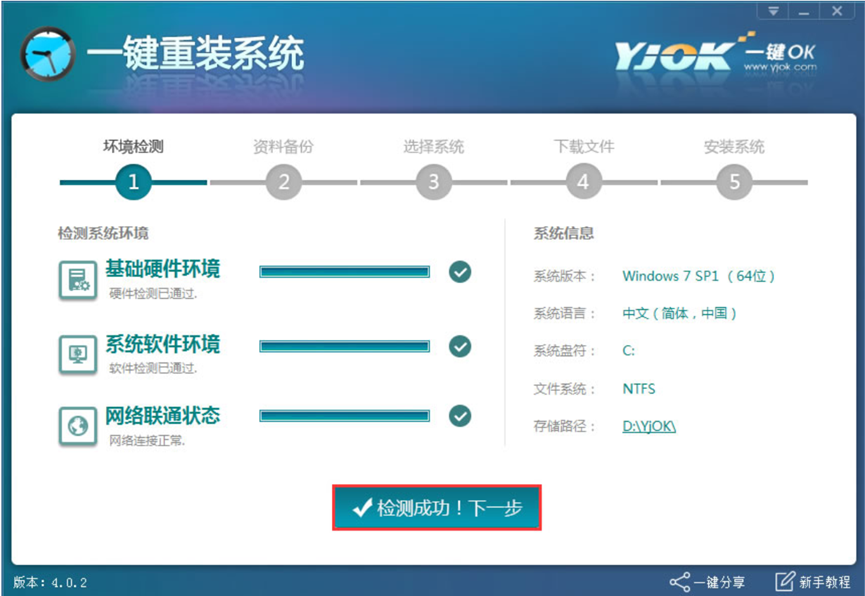Viewport: 865px width, 596px height.
Task: Click the NTFS file system value
Action: (639, 389)
